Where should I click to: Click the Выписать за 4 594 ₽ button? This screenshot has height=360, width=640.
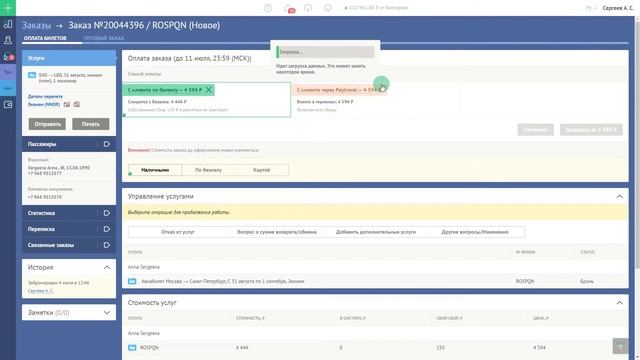591,130
